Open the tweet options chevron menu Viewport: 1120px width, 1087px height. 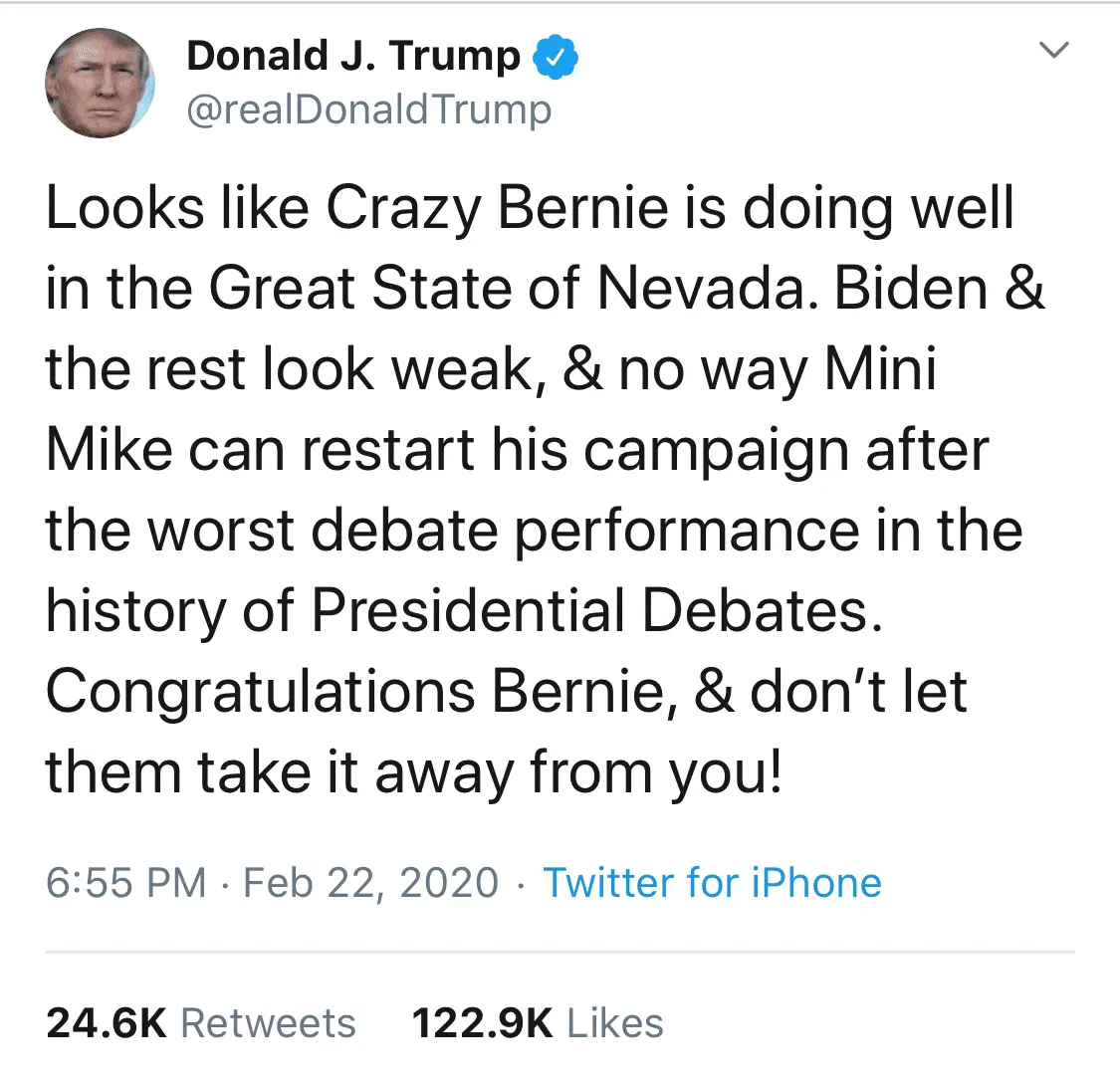point(1054,49)
